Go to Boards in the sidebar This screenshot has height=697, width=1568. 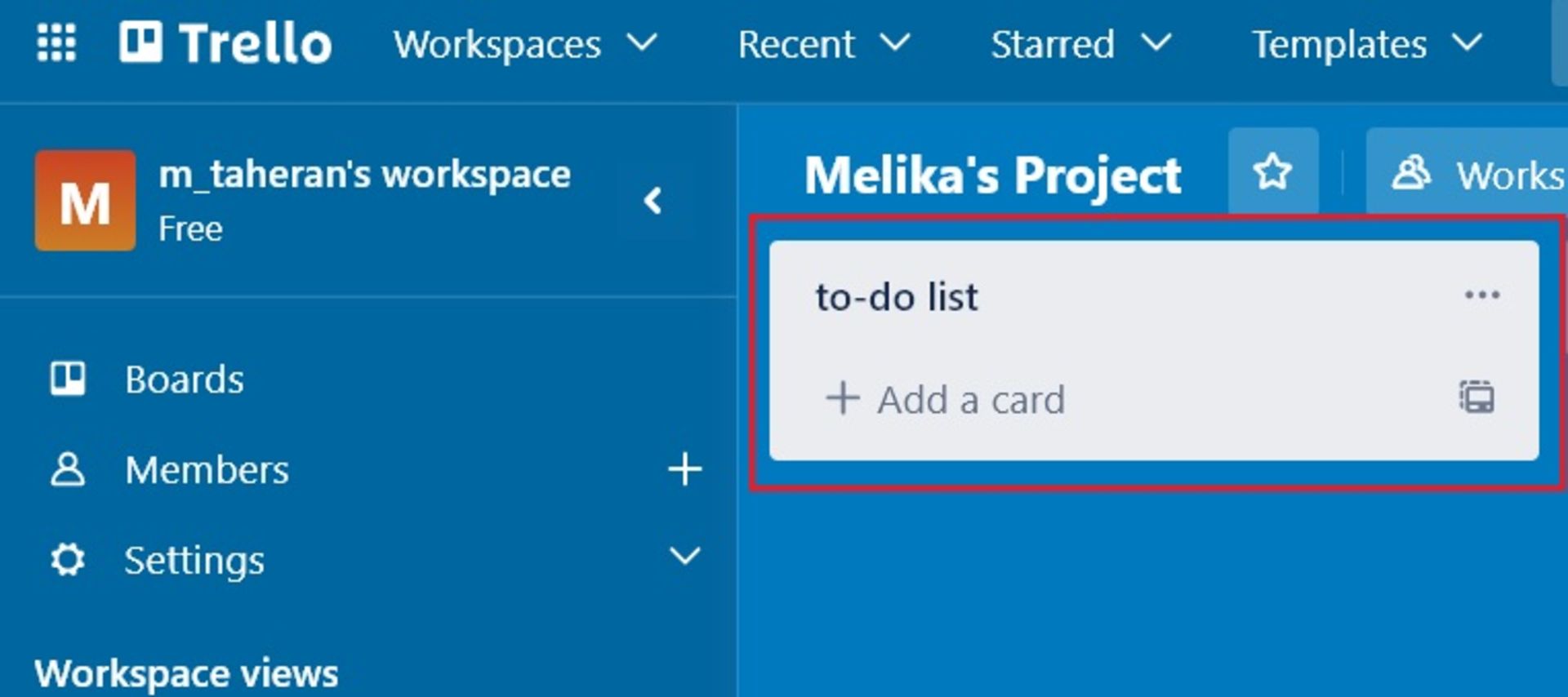coord(184,380)
